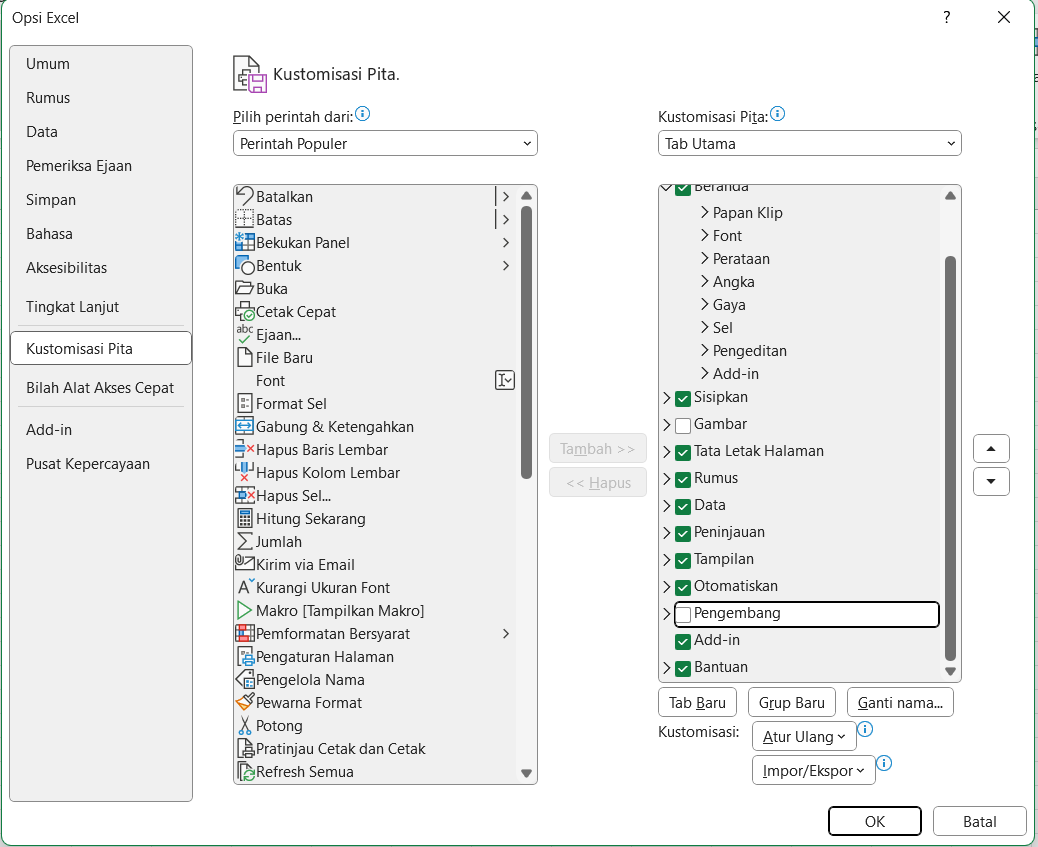Select the Cetak Cepat printer icon
The height and width of the screenshot is (847, 1038).
245,311
